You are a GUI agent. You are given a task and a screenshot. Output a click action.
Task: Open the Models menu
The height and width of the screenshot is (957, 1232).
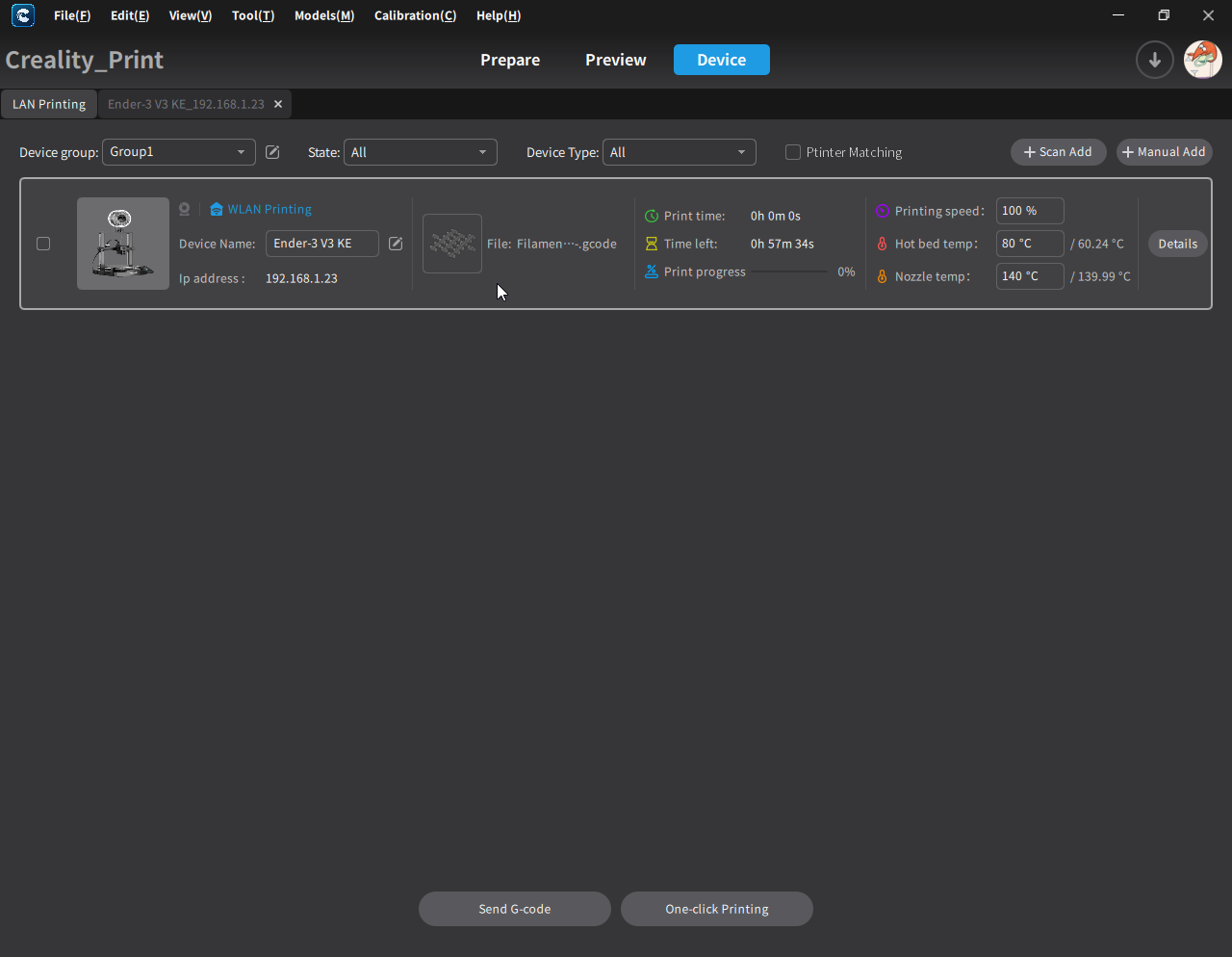324,15
